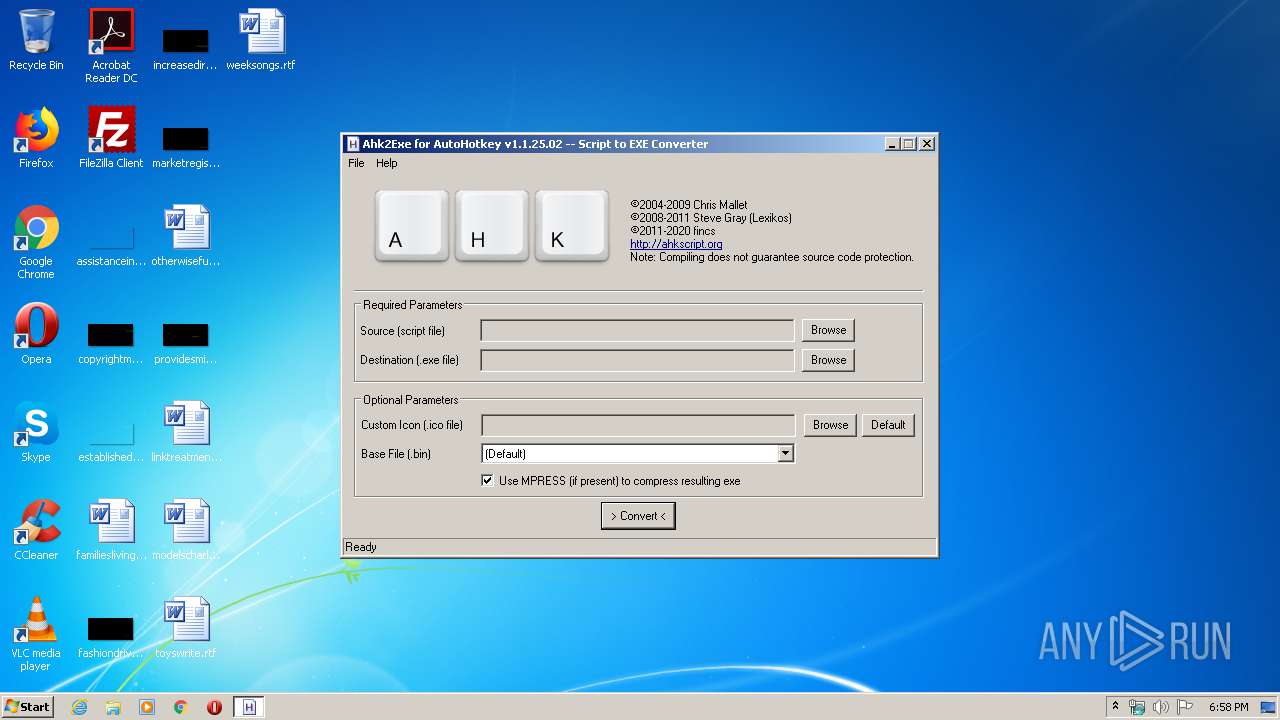Show hidden tray icons arrow
The width and height of the screenshot is (1280, 720).
1116,707
